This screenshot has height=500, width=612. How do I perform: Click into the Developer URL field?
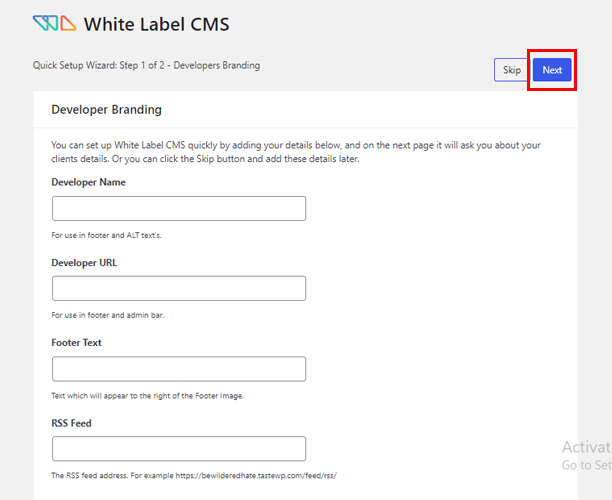178,288
